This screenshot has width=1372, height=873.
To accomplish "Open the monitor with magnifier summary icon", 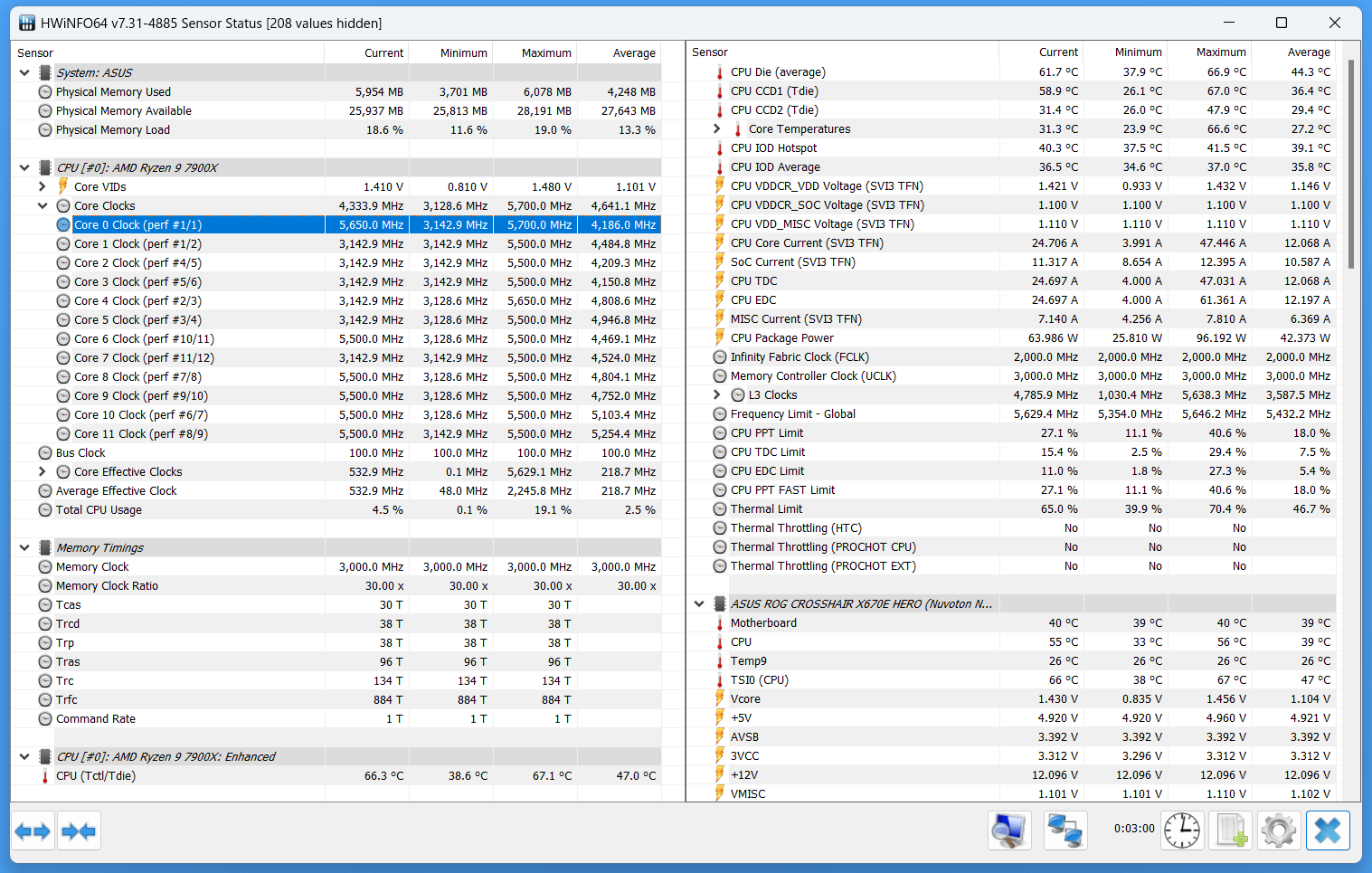I will (x=1008, y=830).
